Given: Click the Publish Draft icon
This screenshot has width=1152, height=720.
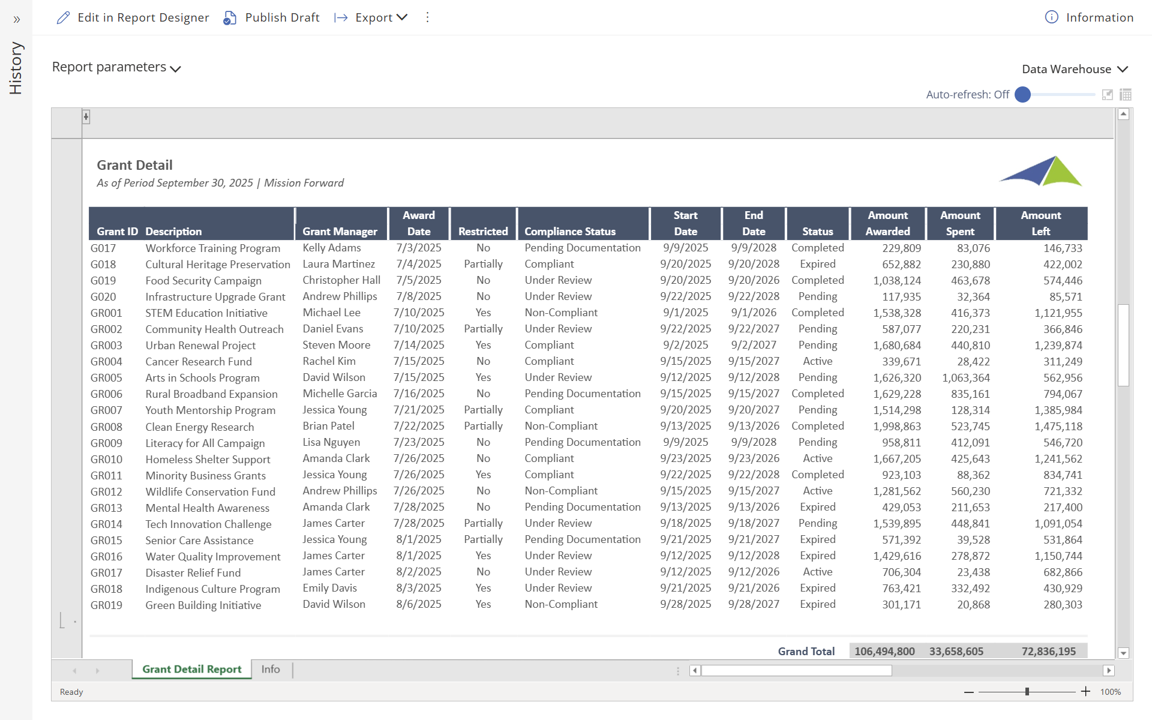Looking at the screenshot, I should click(230, 17).
